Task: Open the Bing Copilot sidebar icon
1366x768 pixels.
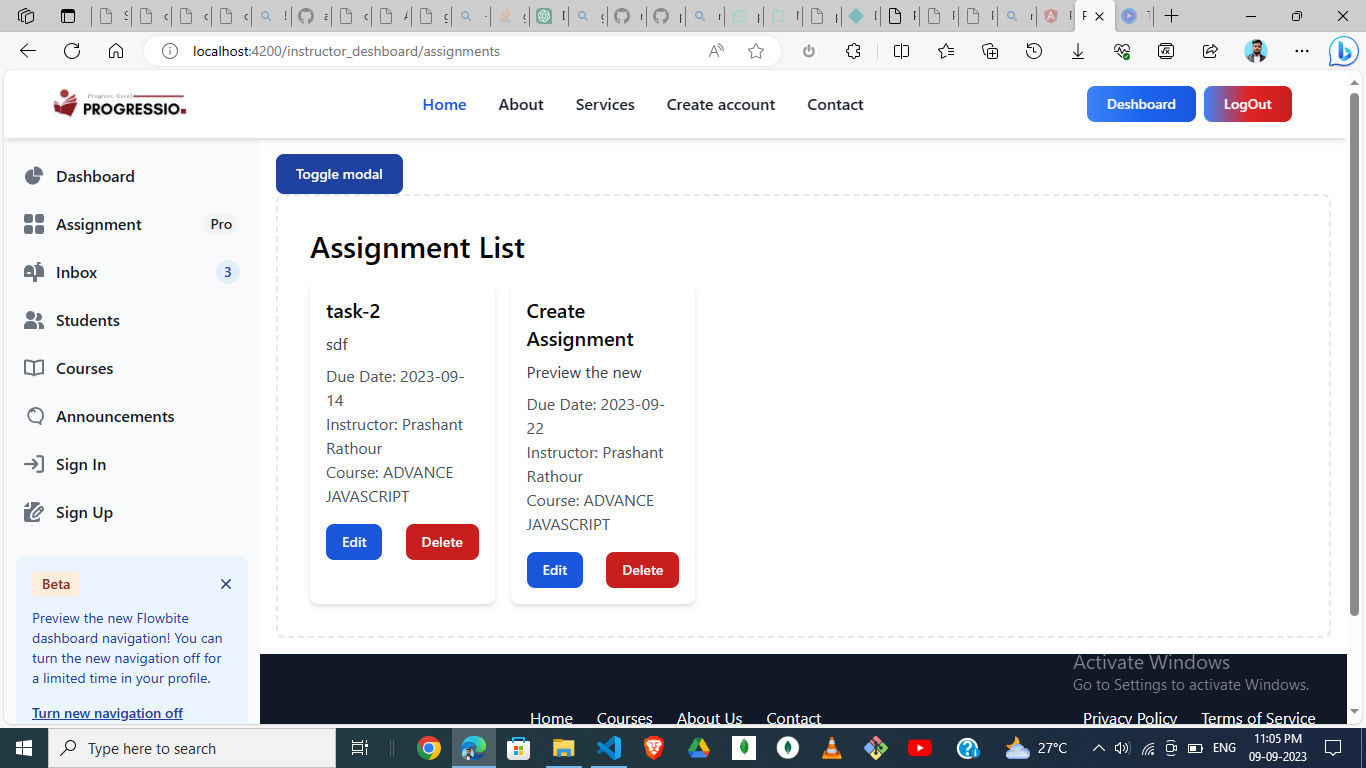Action: (x=1342, y=51)
